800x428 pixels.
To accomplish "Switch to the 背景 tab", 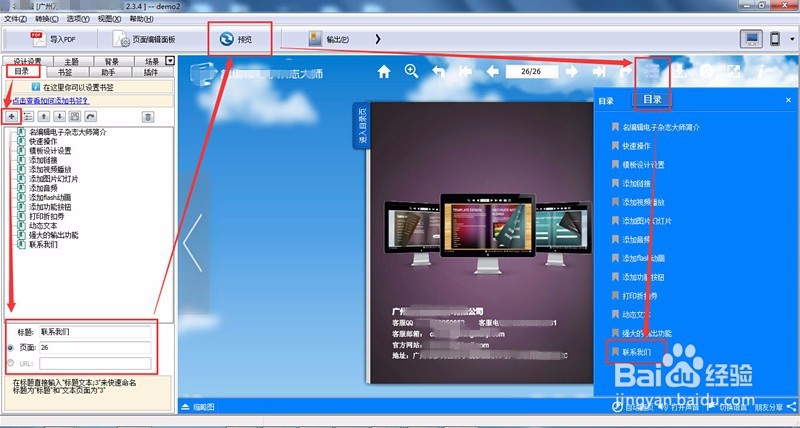I will [111, 61].
